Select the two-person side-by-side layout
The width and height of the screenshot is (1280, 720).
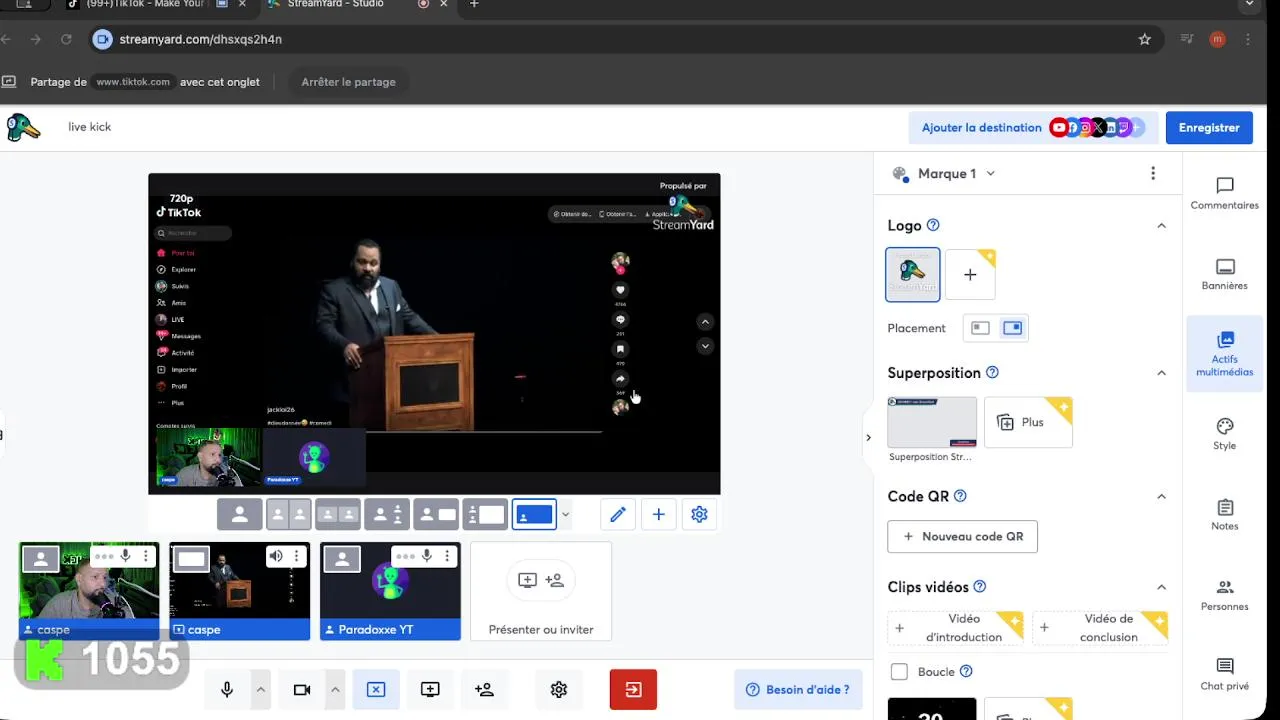click(x=288, y=514)
